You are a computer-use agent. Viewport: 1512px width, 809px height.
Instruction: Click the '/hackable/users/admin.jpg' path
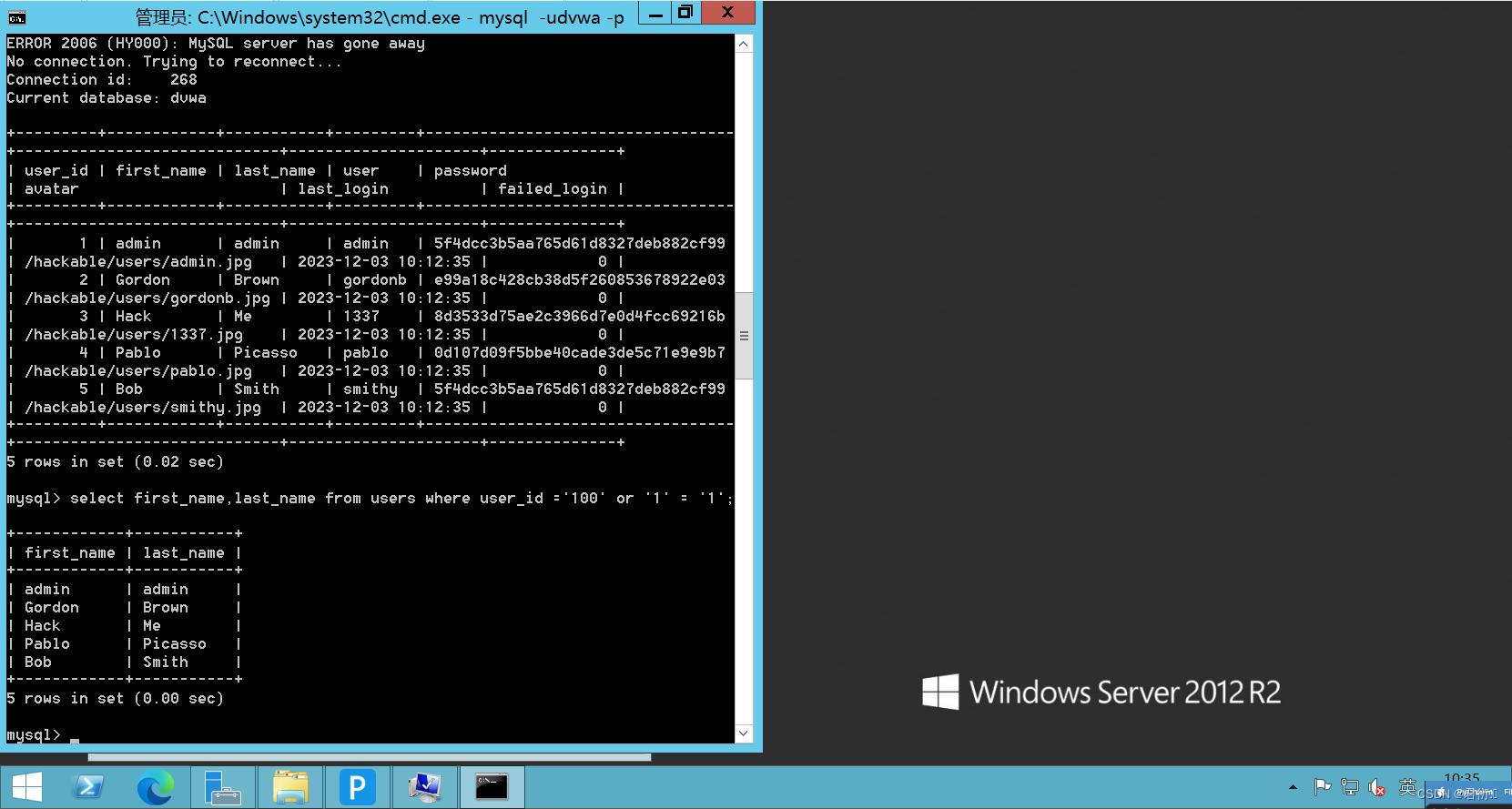coord(138,262)
